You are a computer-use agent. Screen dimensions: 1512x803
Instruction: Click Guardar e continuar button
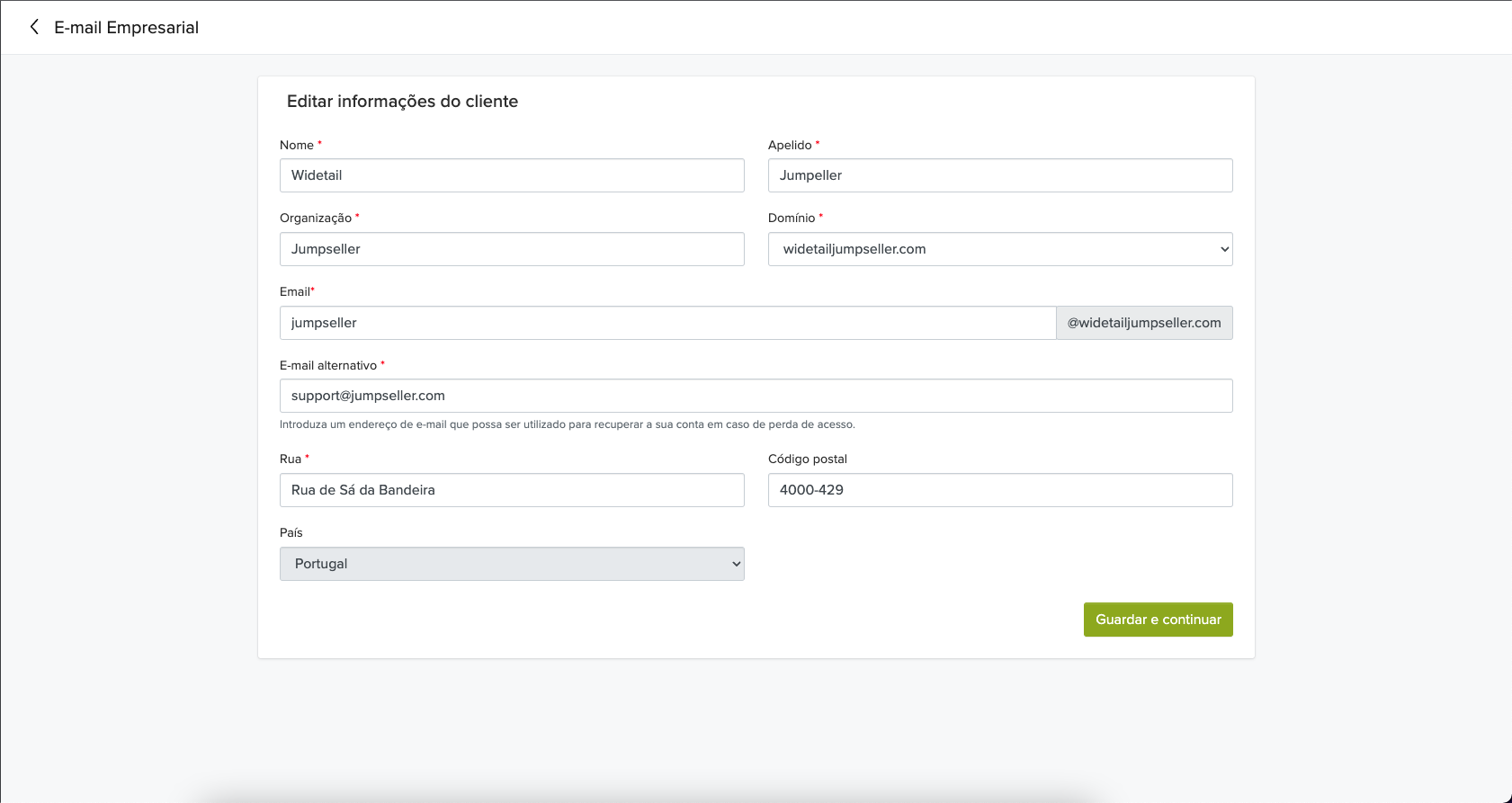coord(1158,620)
